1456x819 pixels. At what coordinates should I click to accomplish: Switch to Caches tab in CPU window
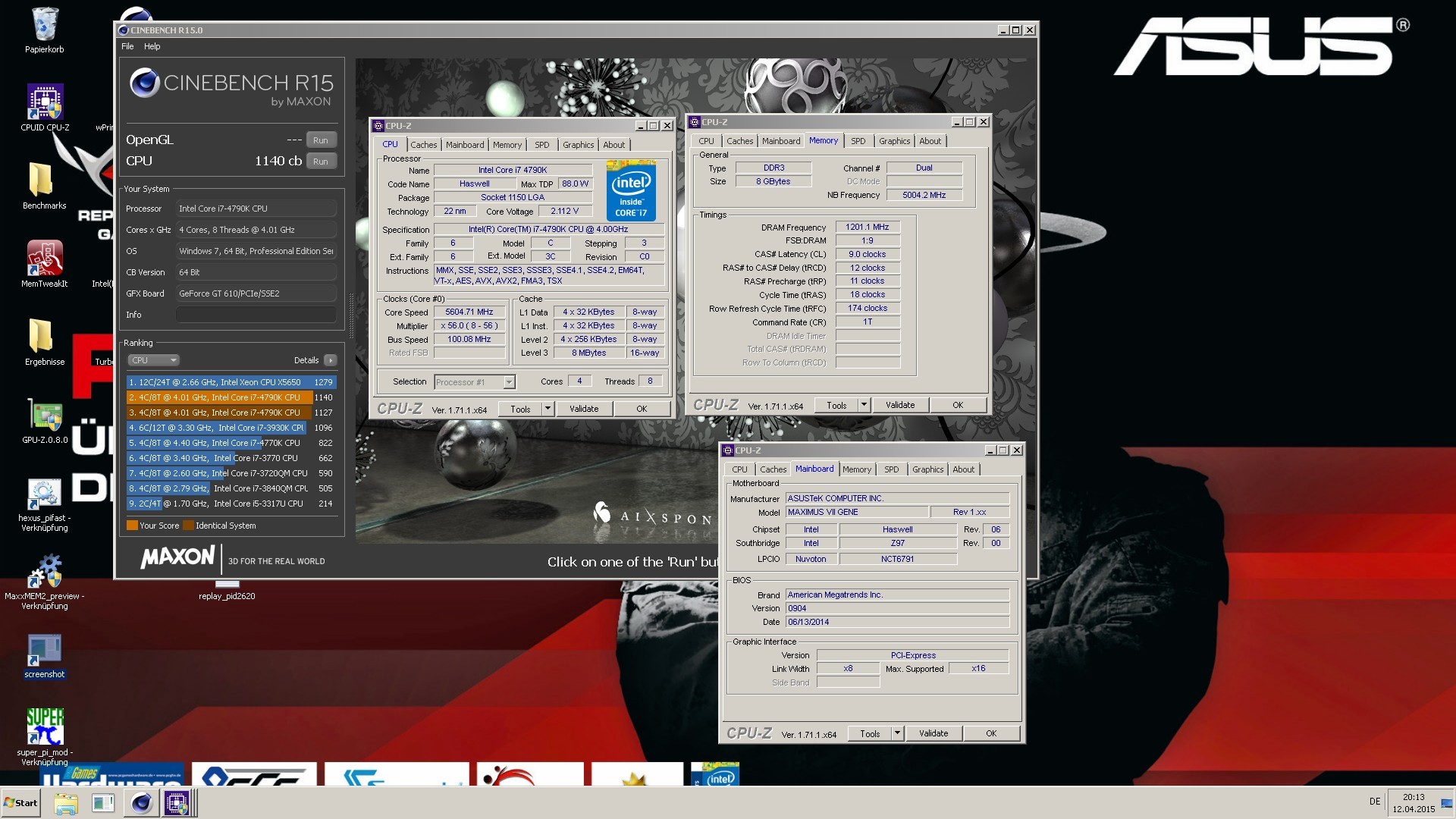424,145
